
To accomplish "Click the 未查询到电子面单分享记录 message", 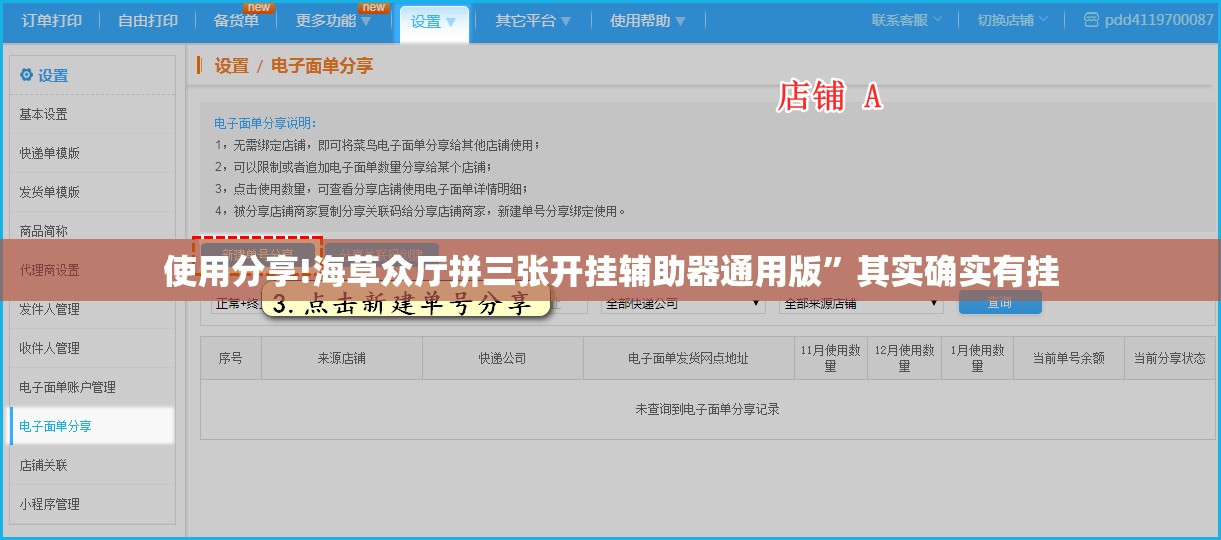I will [708, 409].
